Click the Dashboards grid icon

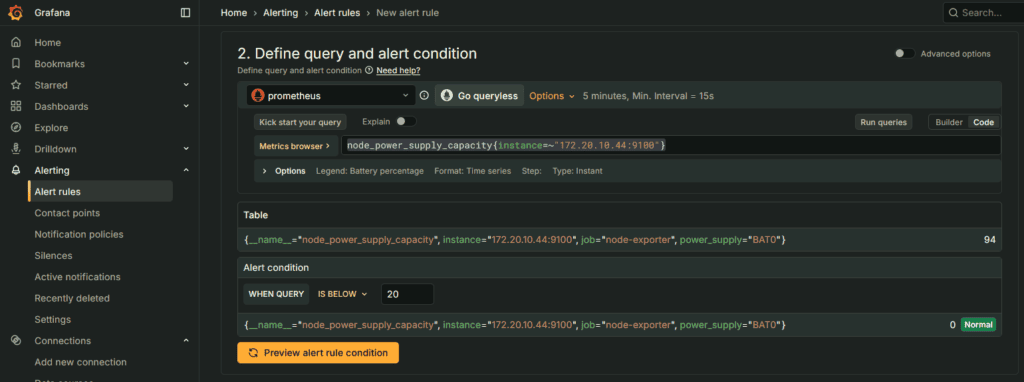16,106
